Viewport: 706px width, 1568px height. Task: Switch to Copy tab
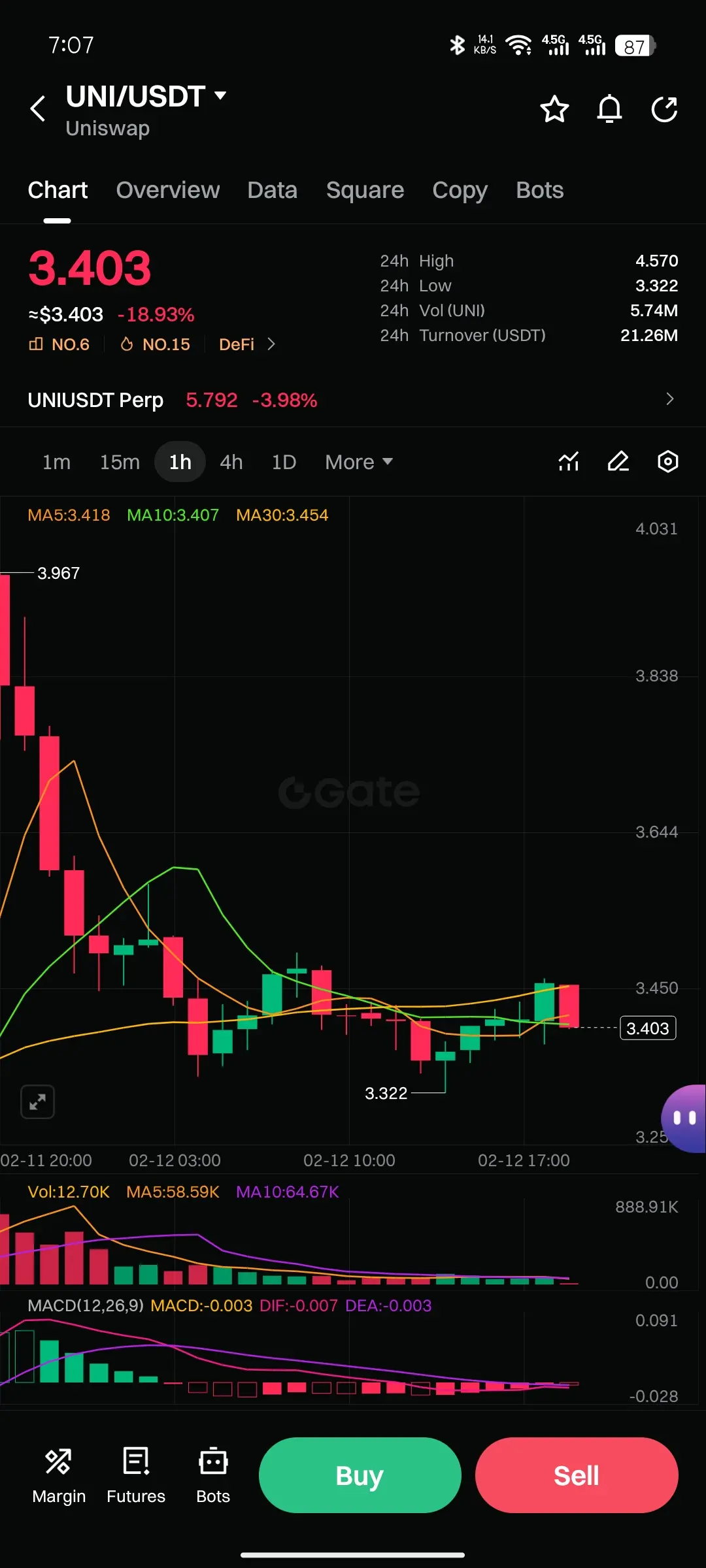pyautogui.click(x=460, y=190)
